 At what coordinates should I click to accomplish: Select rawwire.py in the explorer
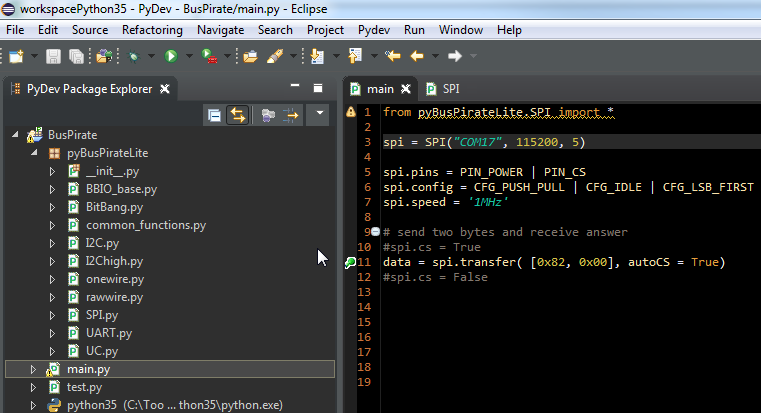[114, 297]
